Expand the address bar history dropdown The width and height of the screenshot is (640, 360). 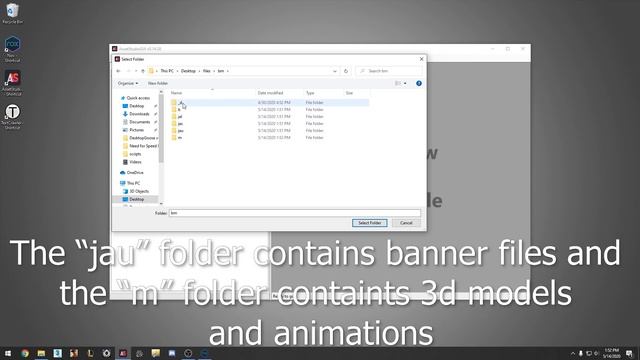335,71
